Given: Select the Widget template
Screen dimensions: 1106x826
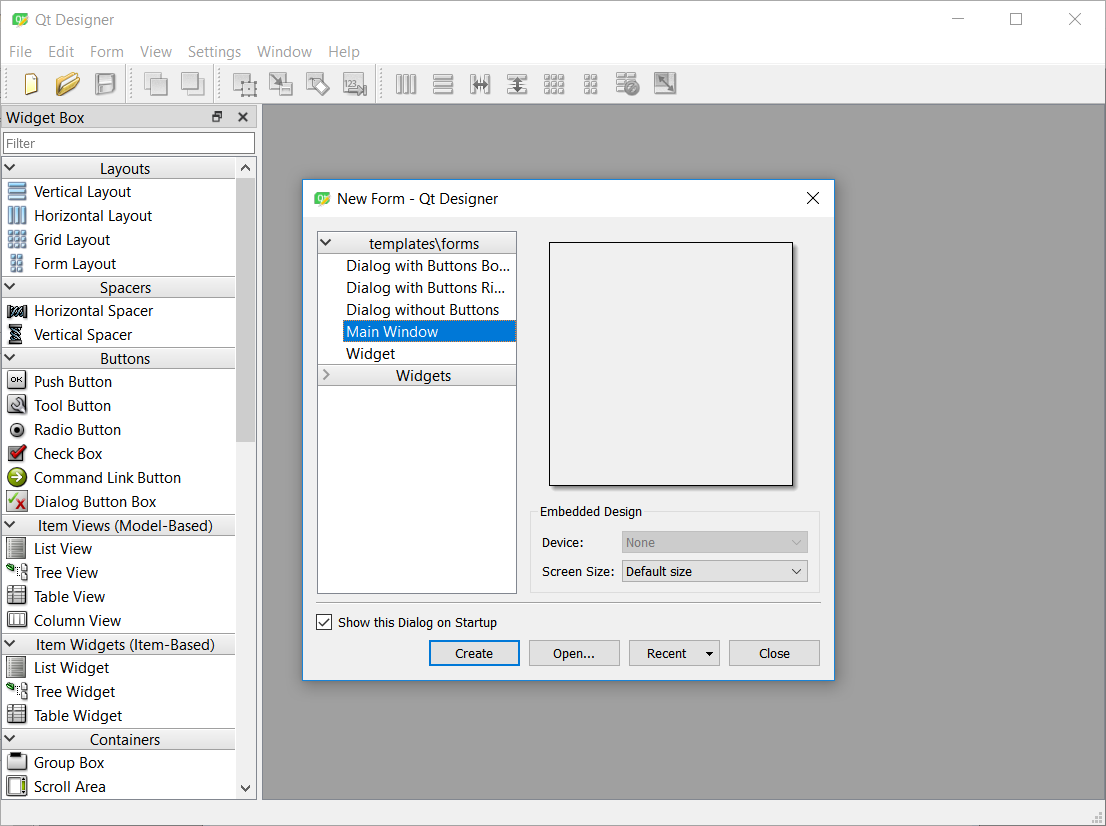Looking at the screenshot, I should [370, 353].
